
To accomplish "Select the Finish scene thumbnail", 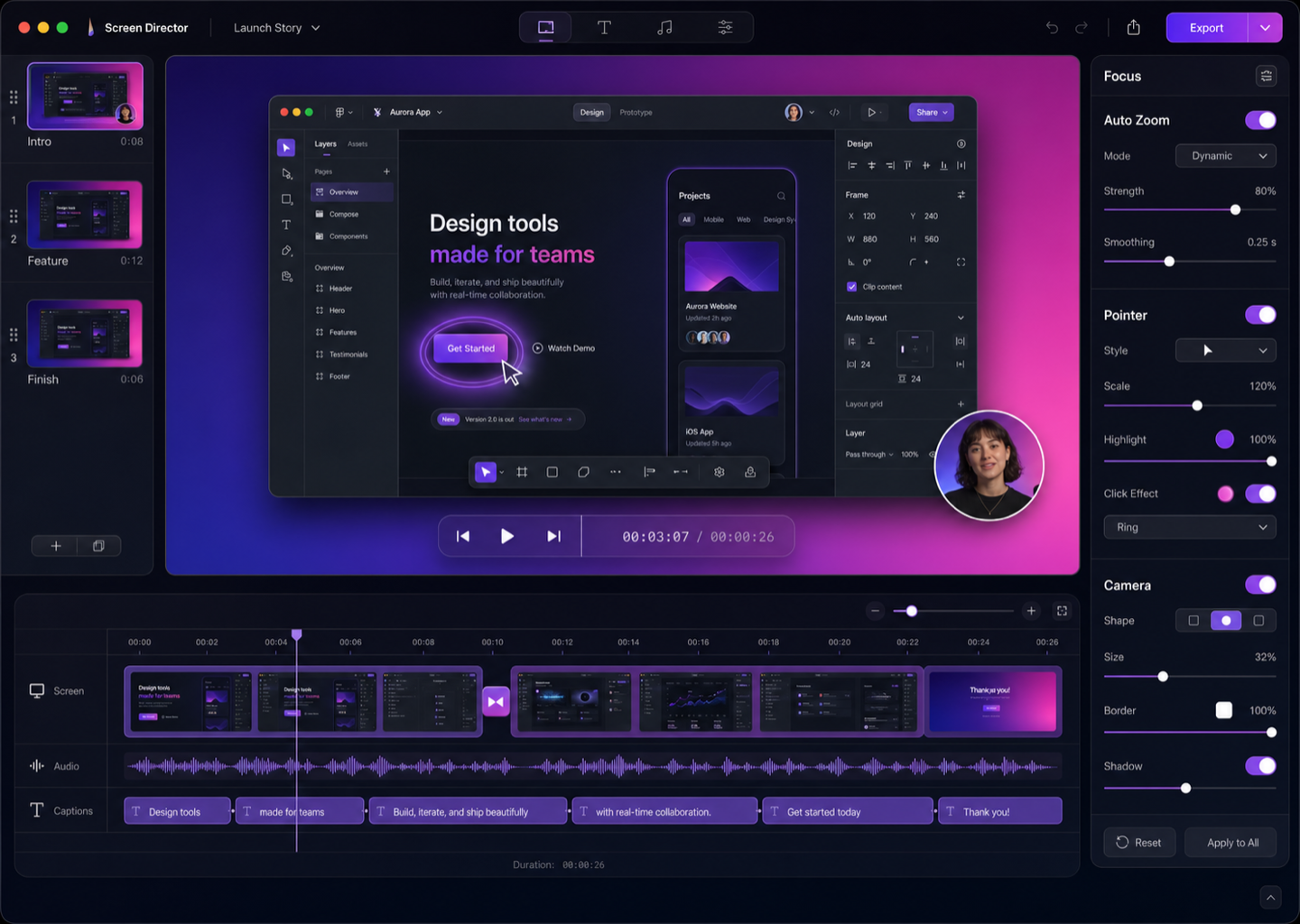I will tap(85, 334).
